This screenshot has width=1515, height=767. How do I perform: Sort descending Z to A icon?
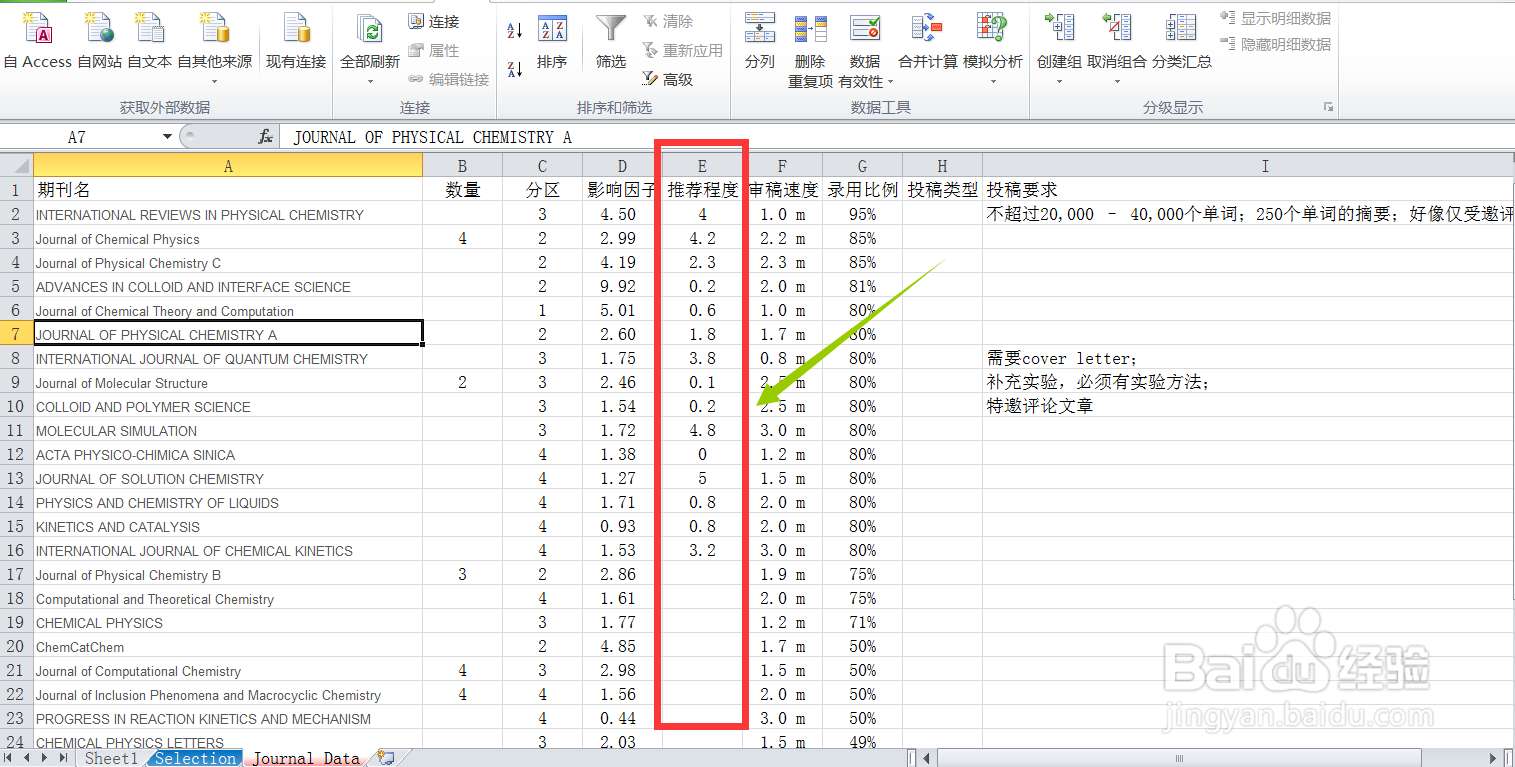click(x=515, y=69)
